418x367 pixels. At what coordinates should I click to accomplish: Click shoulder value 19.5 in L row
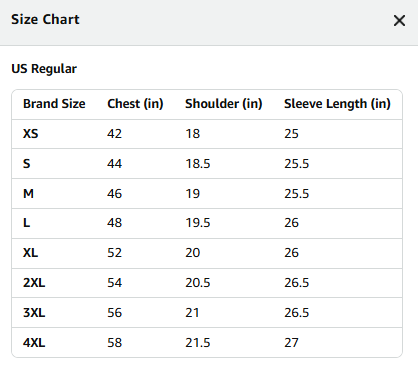(198, 223)
